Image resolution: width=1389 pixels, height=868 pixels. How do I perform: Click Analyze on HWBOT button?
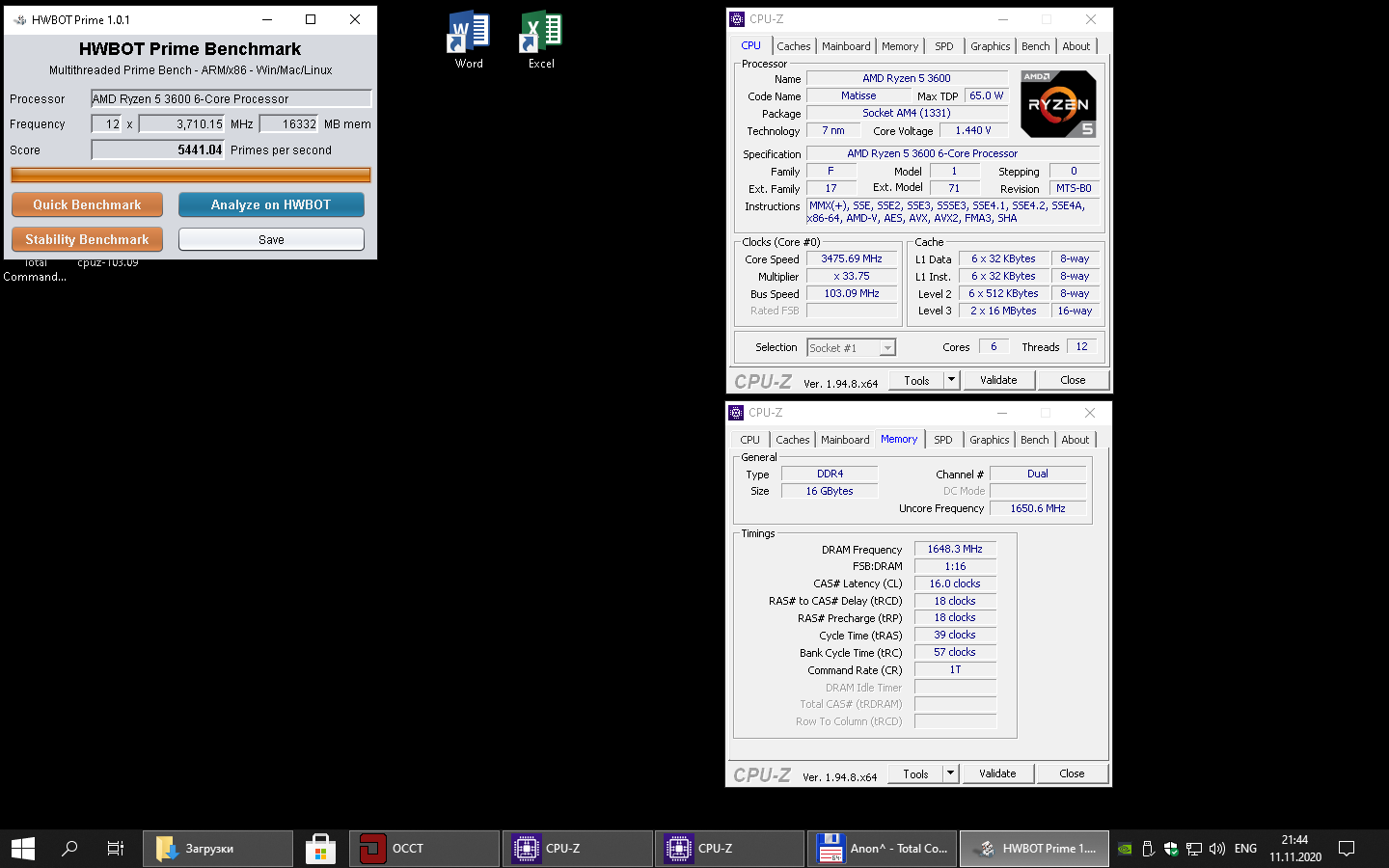pyautogui.click(x=271, y=204)
